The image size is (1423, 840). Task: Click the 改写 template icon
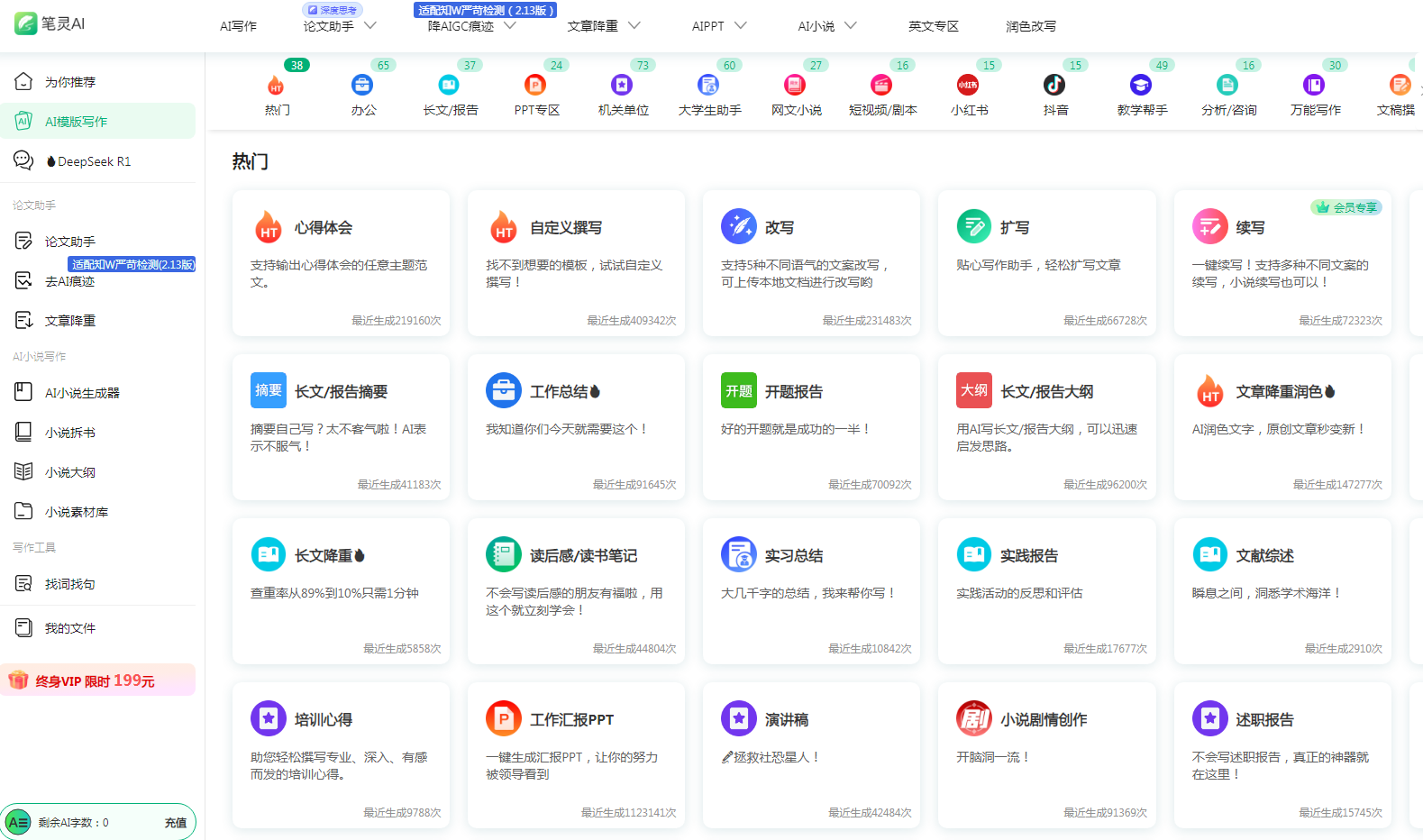738,226
